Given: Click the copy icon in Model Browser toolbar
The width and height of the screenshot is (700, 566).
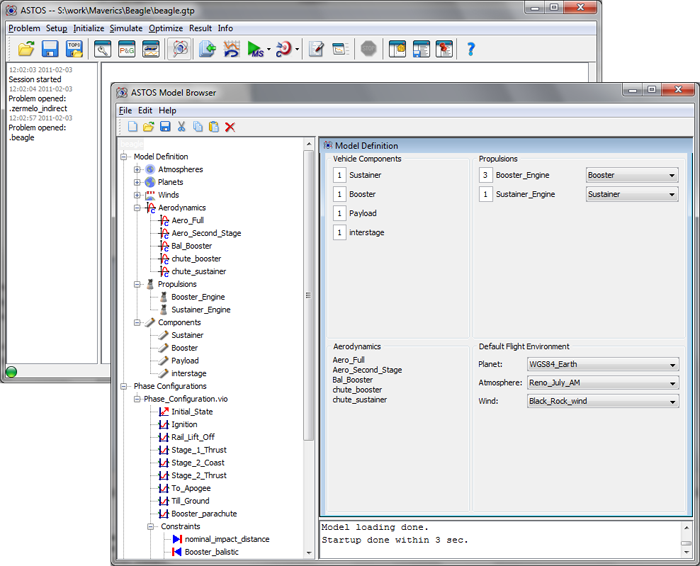Looking at the screenshot, I should pos(198,127).
